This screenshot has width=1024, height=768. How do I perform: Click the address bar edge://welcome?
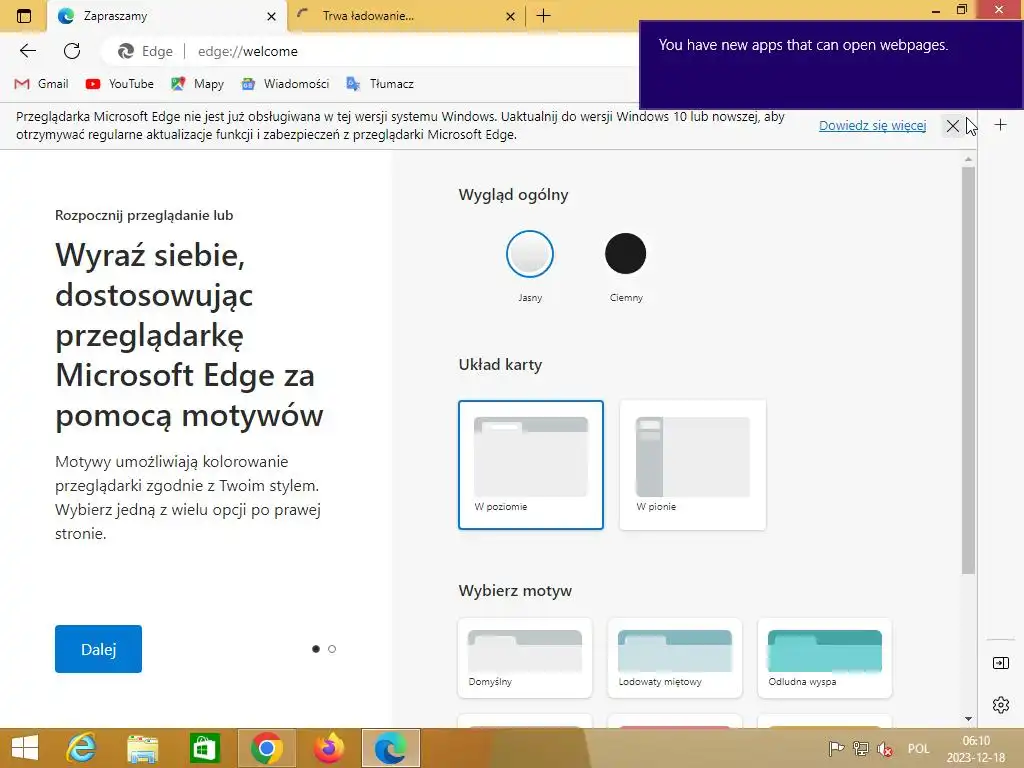(372, 51)
